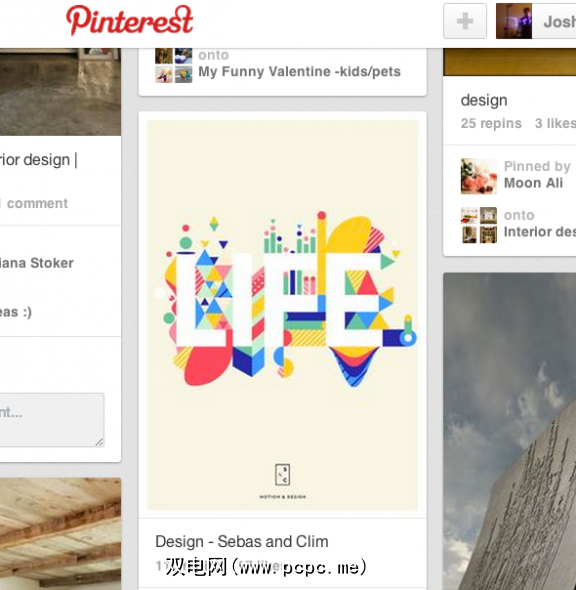Click Moon Ali's avatar image
Viewport: 576px width, 590px height.
[x=479, y=176]
